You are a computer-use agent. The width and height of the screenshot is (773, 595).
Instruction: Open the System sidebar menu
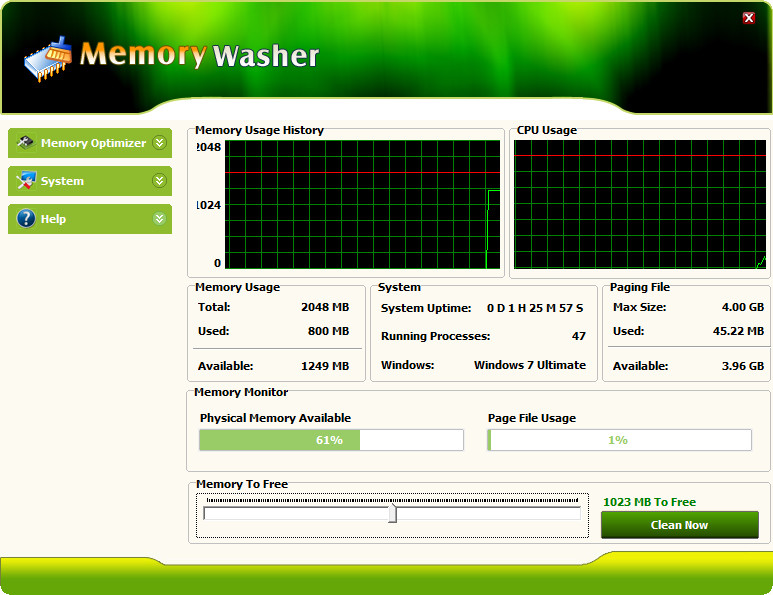[90, 181]
